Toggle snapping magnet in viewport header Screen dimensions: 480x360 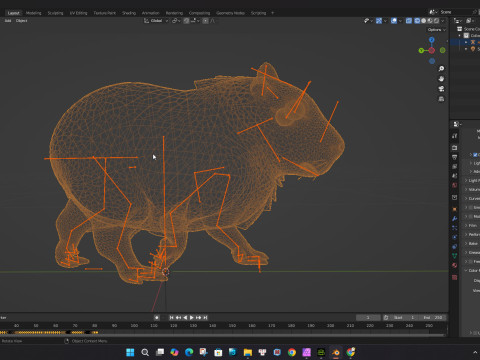(x=186, y=21)
